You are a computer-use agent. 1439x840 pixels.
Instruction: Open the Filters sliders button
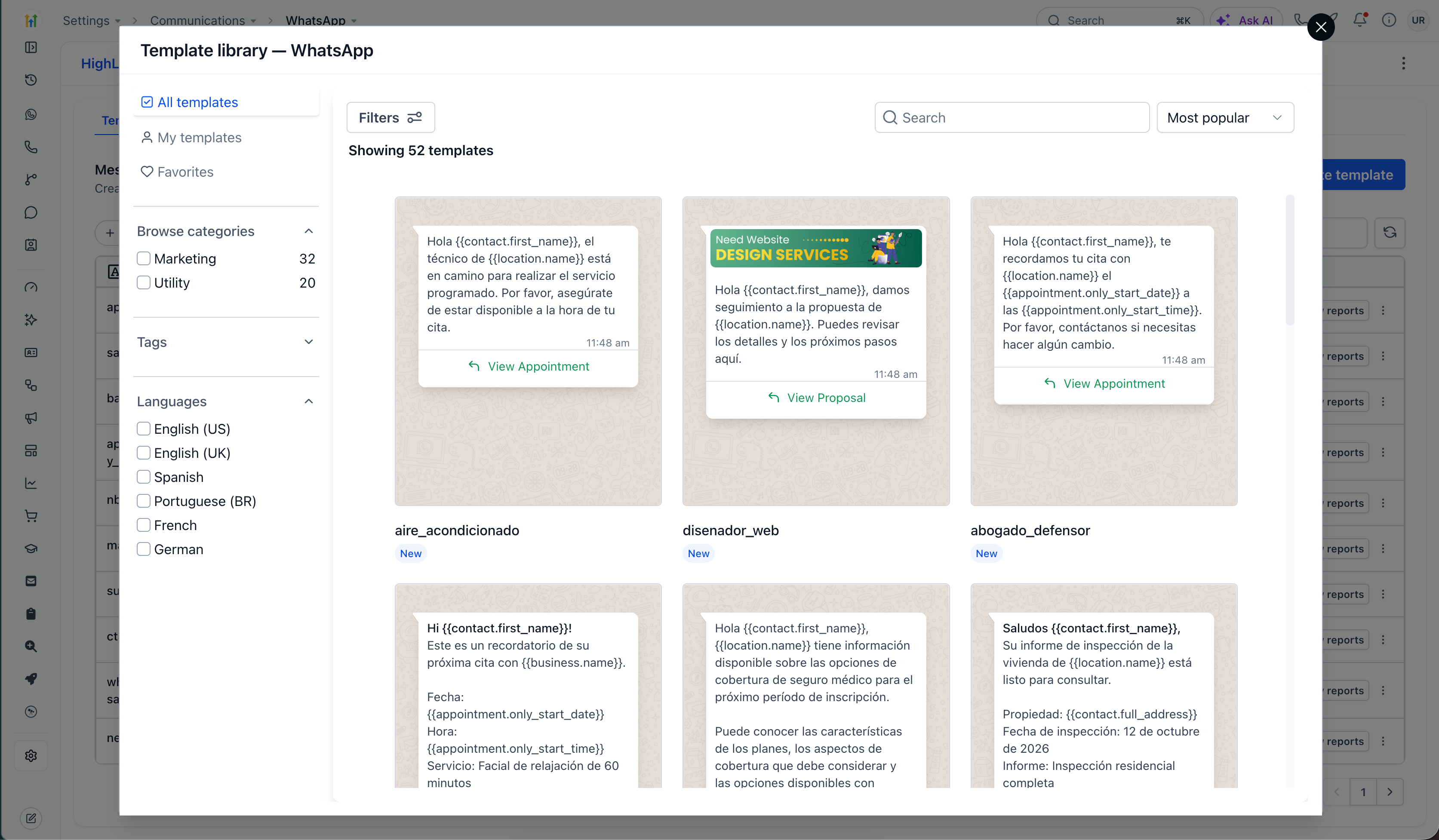click(390, 117)
